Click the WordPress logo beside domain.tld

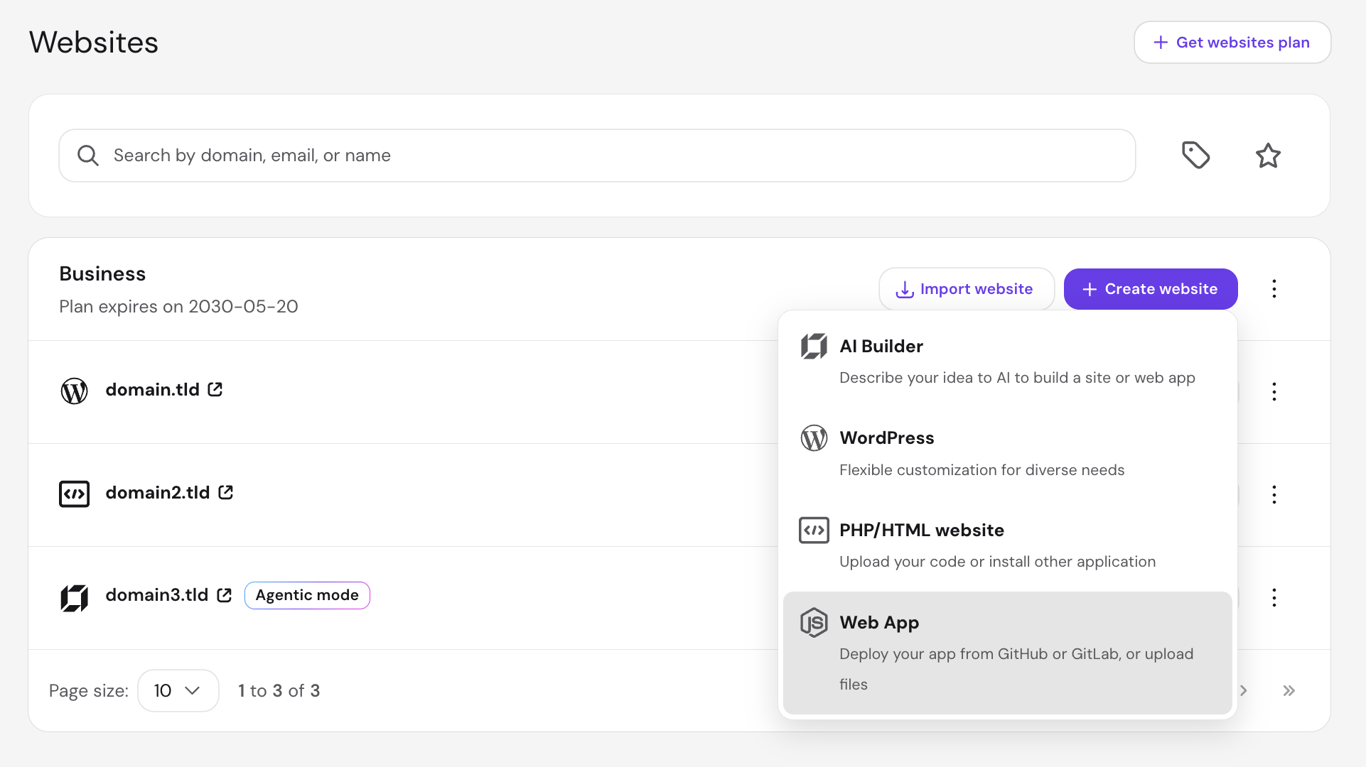[74, 391]
